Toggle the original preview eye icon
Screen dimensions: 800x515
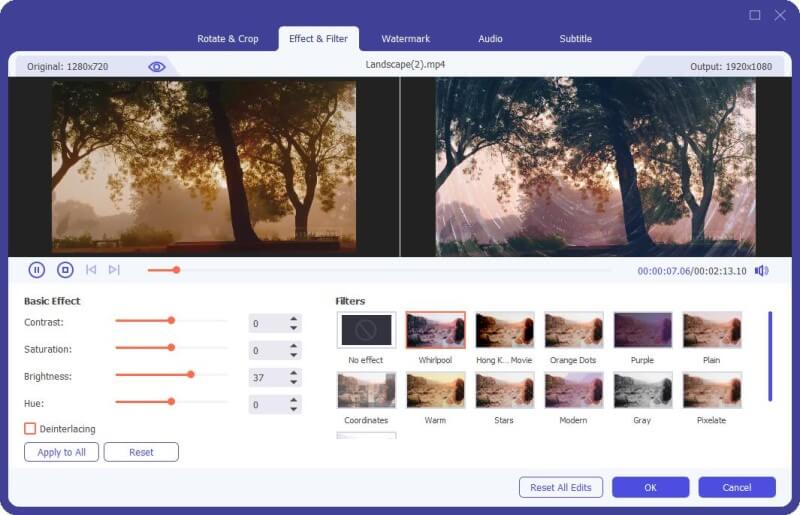[x=157, y=66]
